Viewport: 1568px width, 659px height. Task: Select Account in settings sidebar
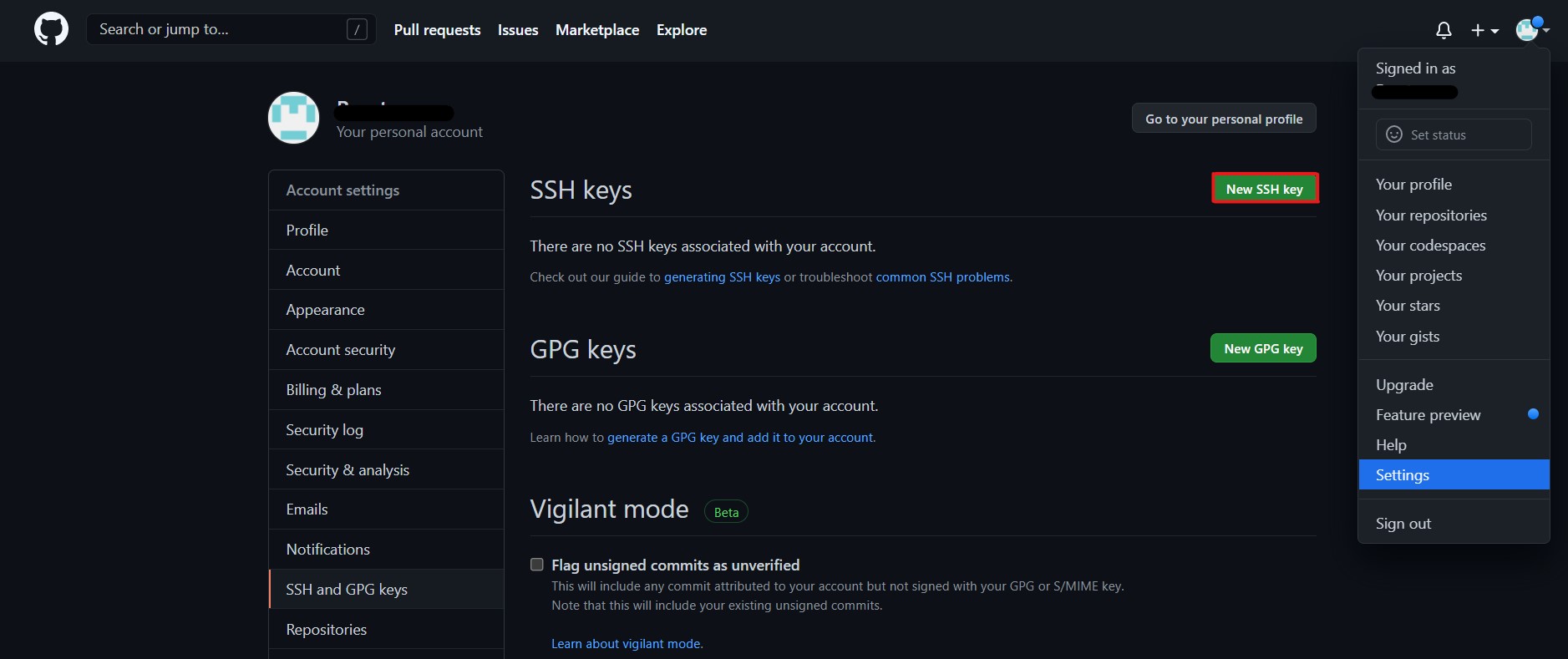pyautogui.click(x=386, y=270)
